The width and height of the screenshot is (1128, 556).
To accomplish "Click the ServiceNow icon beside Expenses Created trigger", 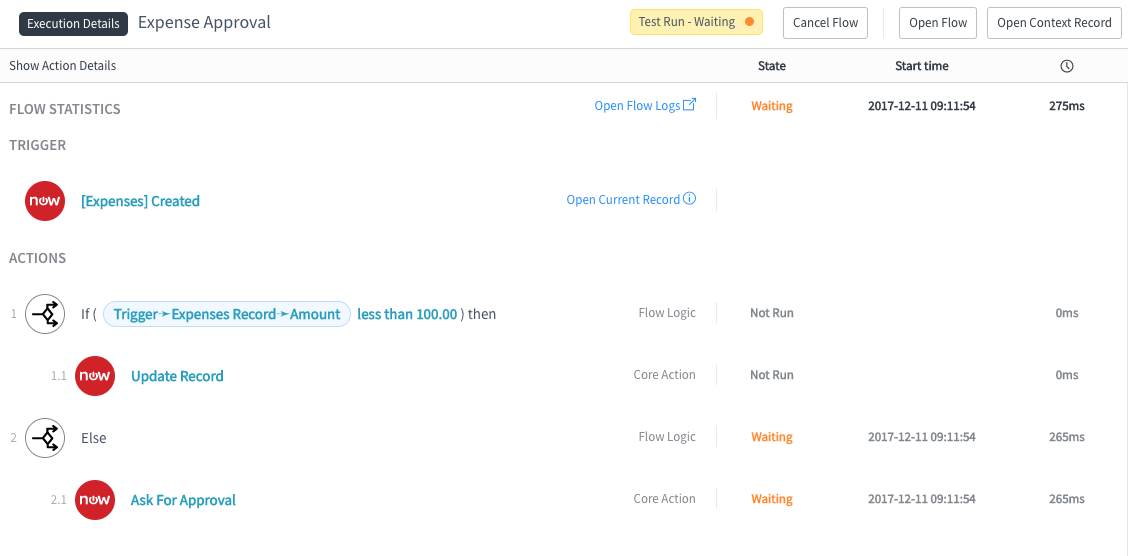I will tap(45, 201).
